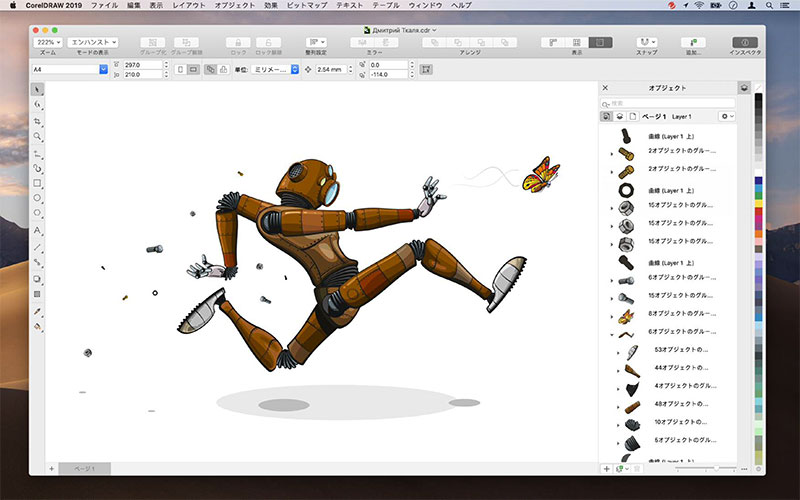
Task: Click the Objects panel search (検索) field
Action: click(668, 103)
